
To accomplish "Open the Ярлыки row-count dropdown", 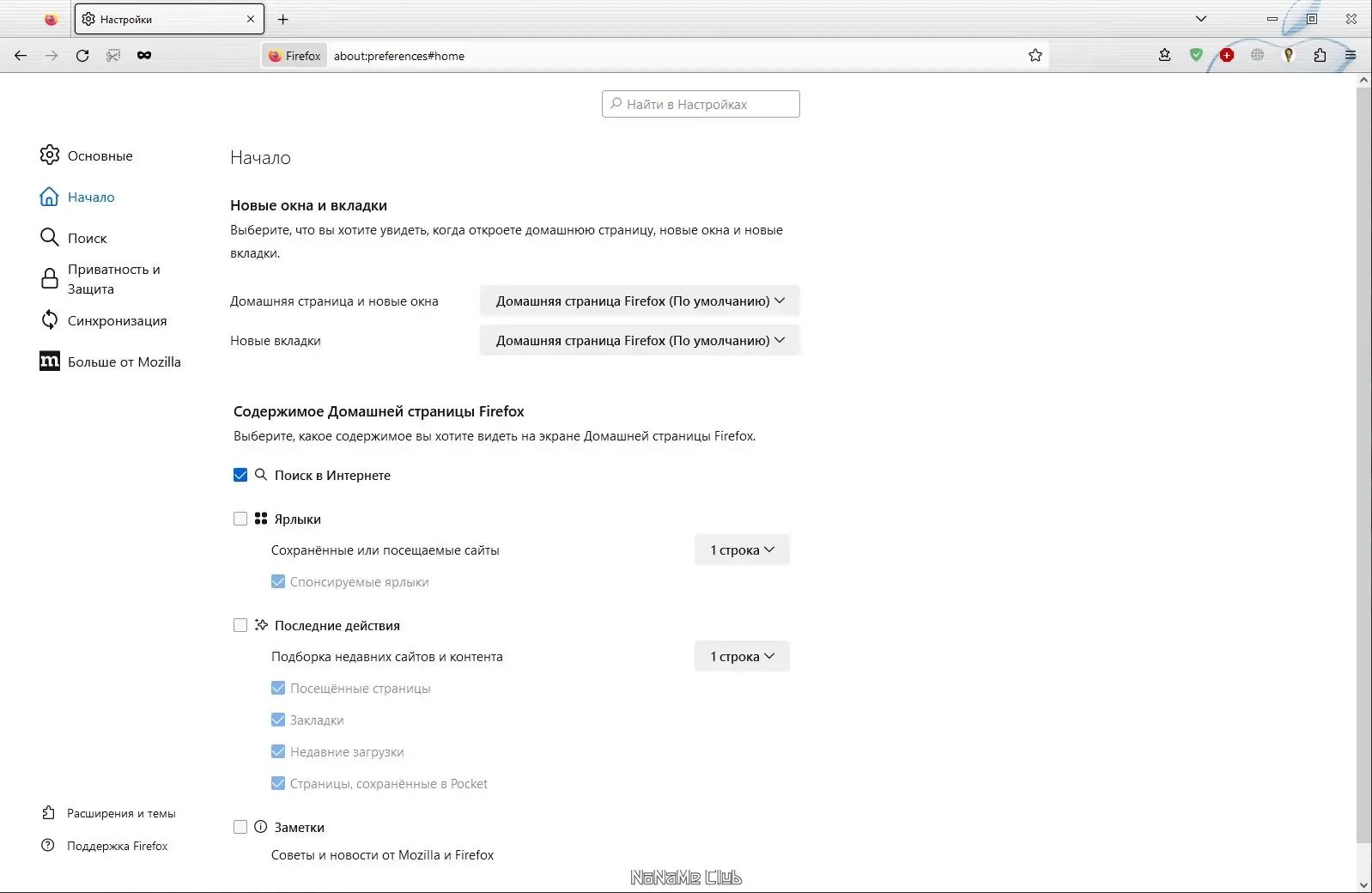I will [x=742, y=550].
